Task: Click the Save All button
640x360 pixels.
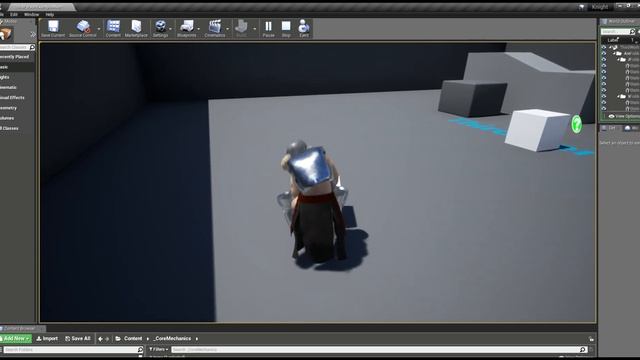Action: coord(78,339)
